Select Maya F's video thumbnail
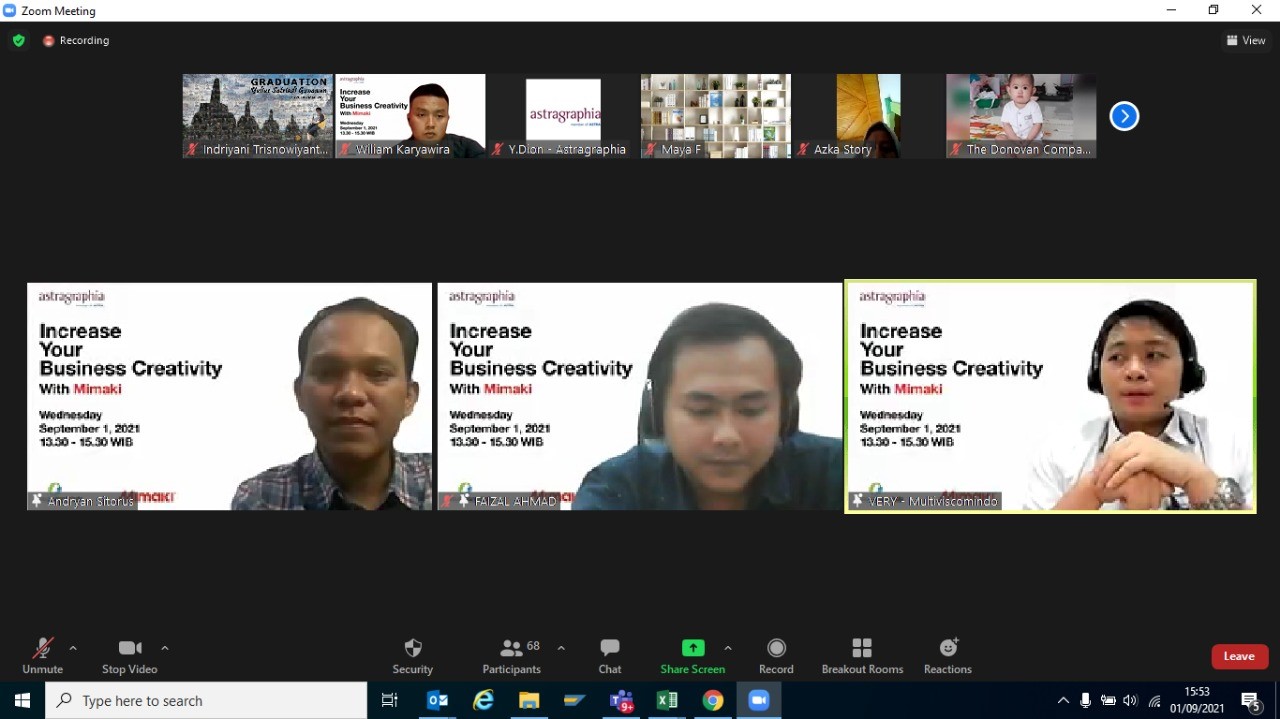The width and height of the screenshot is (1280, 719). point(716,116)
